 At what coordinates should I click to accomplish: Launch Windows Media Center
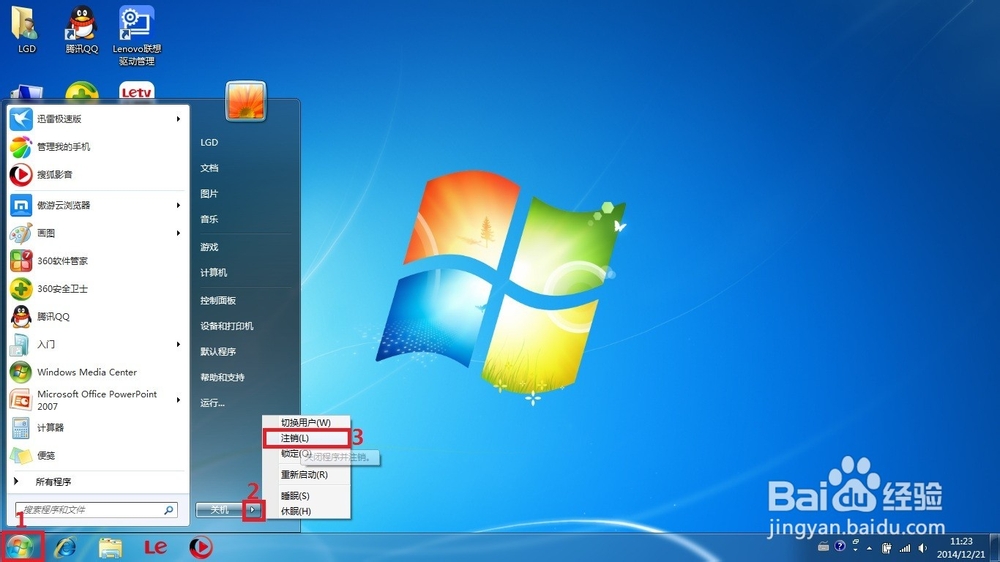(x=98, y=372)
